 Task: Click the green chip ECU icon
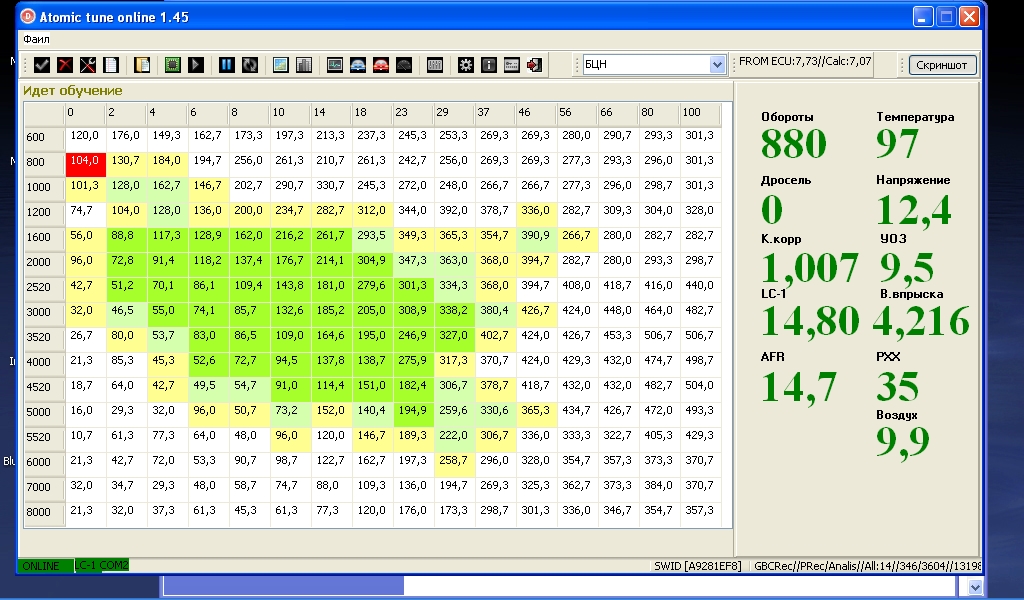(172, 65)
